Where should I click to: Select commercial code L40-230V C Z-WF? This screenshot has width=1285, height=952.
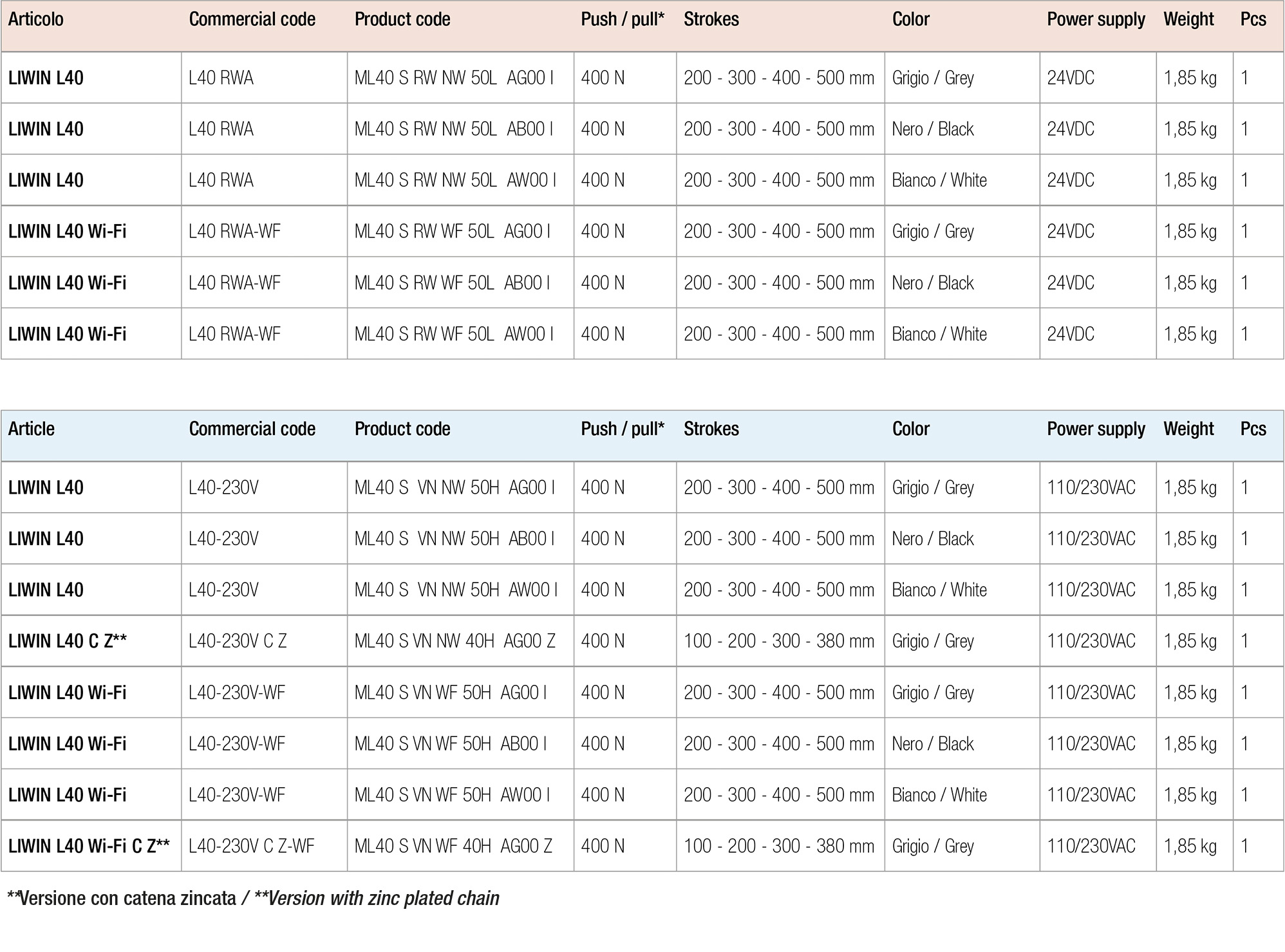pos(251,846)
